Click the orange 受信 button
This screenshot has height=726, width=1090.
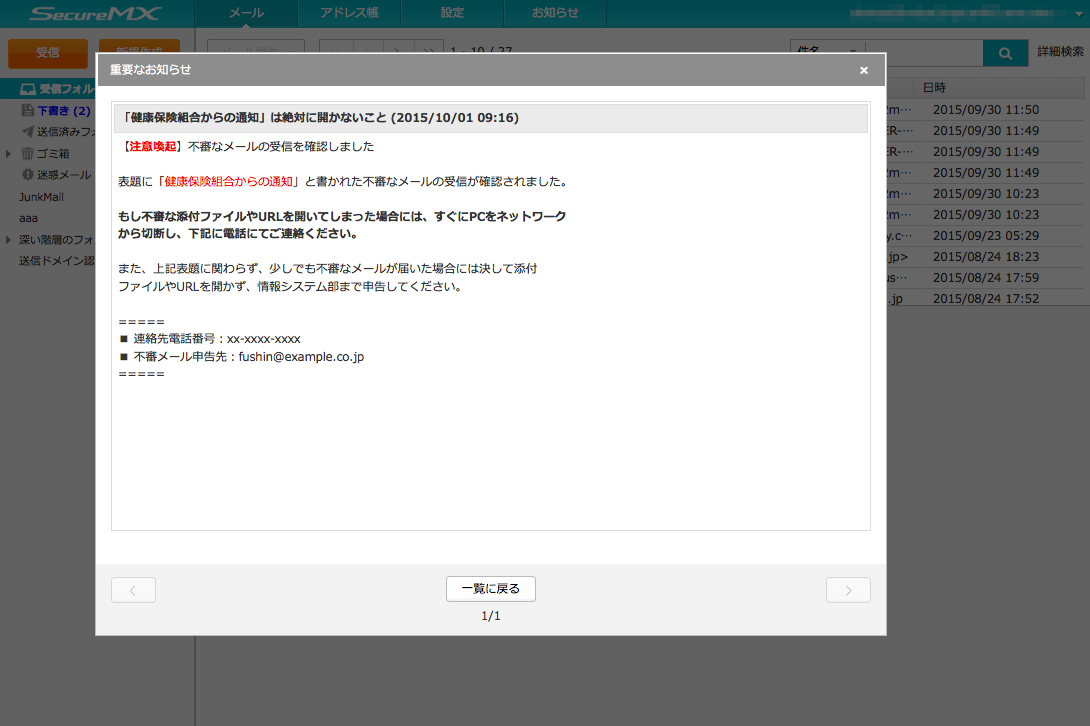click(x=48, y=52)
